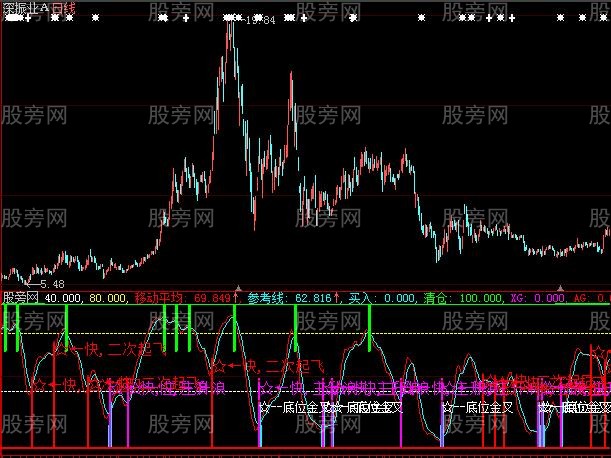Click the 19.84 high price label
Screen dimensions: 611x458
coord(261,20)
